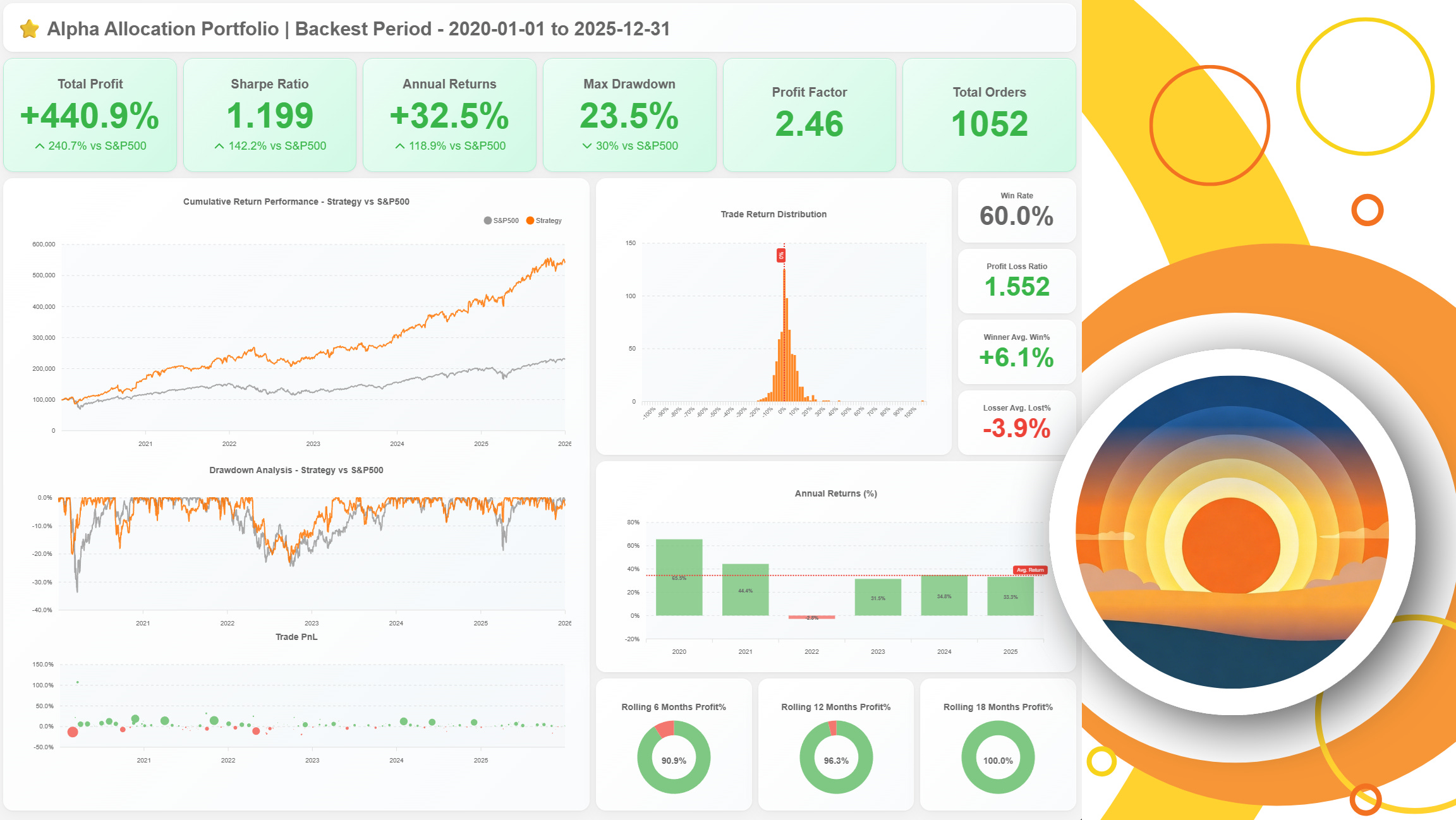The height and width of the screenshot is (820, 1456).
Task: Click the large red trade bubble in Trade PnL
Action: point(73,732)
